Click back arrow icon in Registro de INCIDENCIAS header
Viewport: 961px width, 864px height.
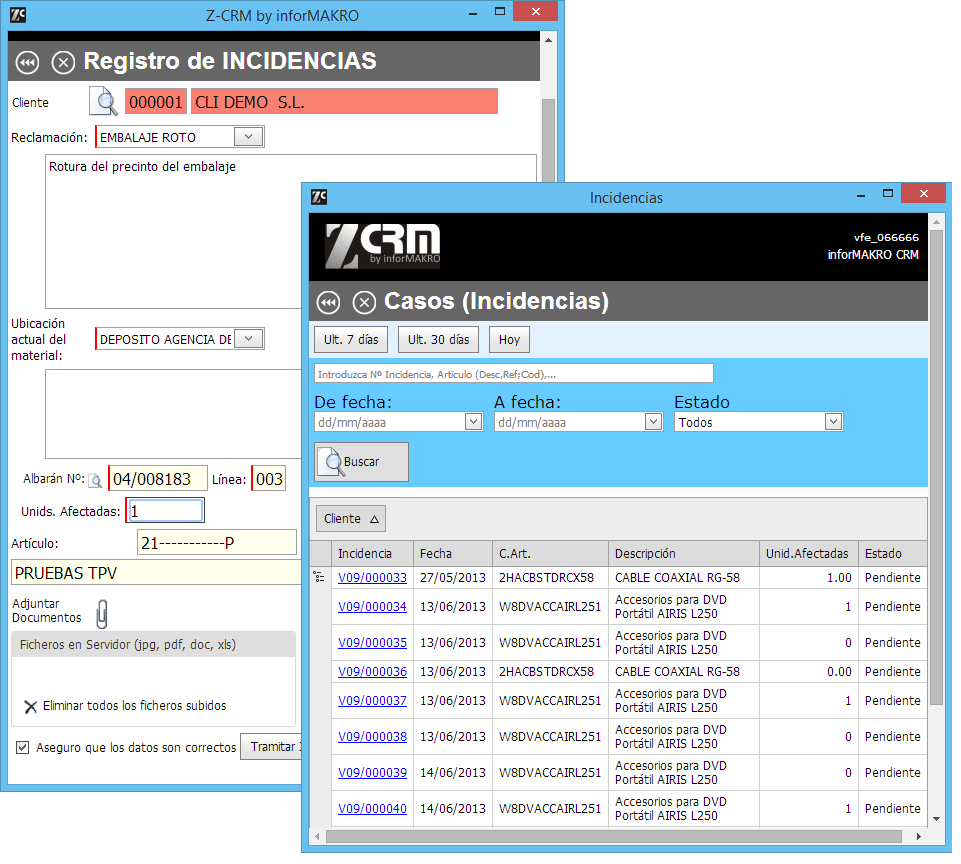27,63
